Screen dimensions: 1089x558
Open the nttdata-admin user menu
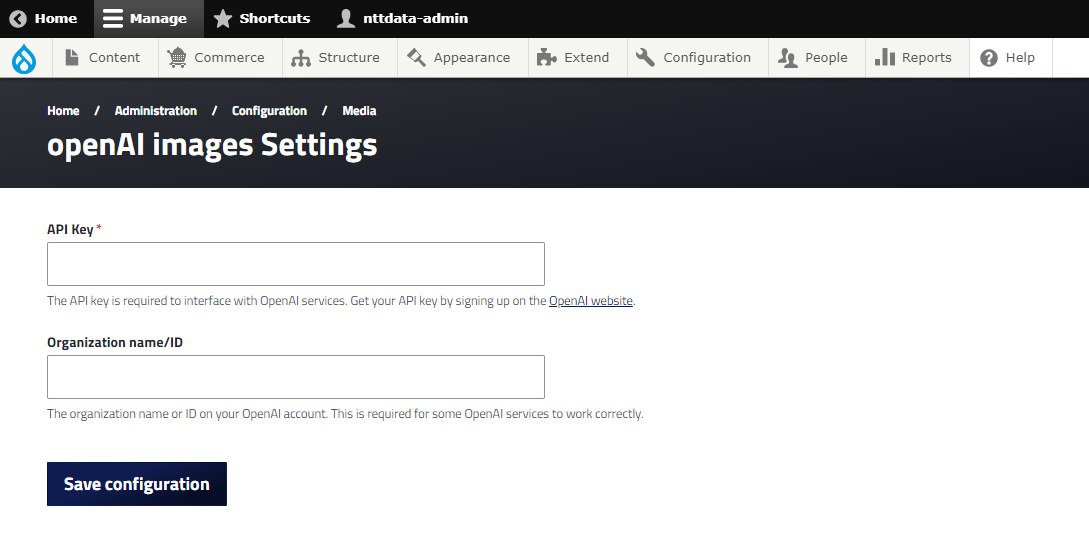(x=402, y=19)
